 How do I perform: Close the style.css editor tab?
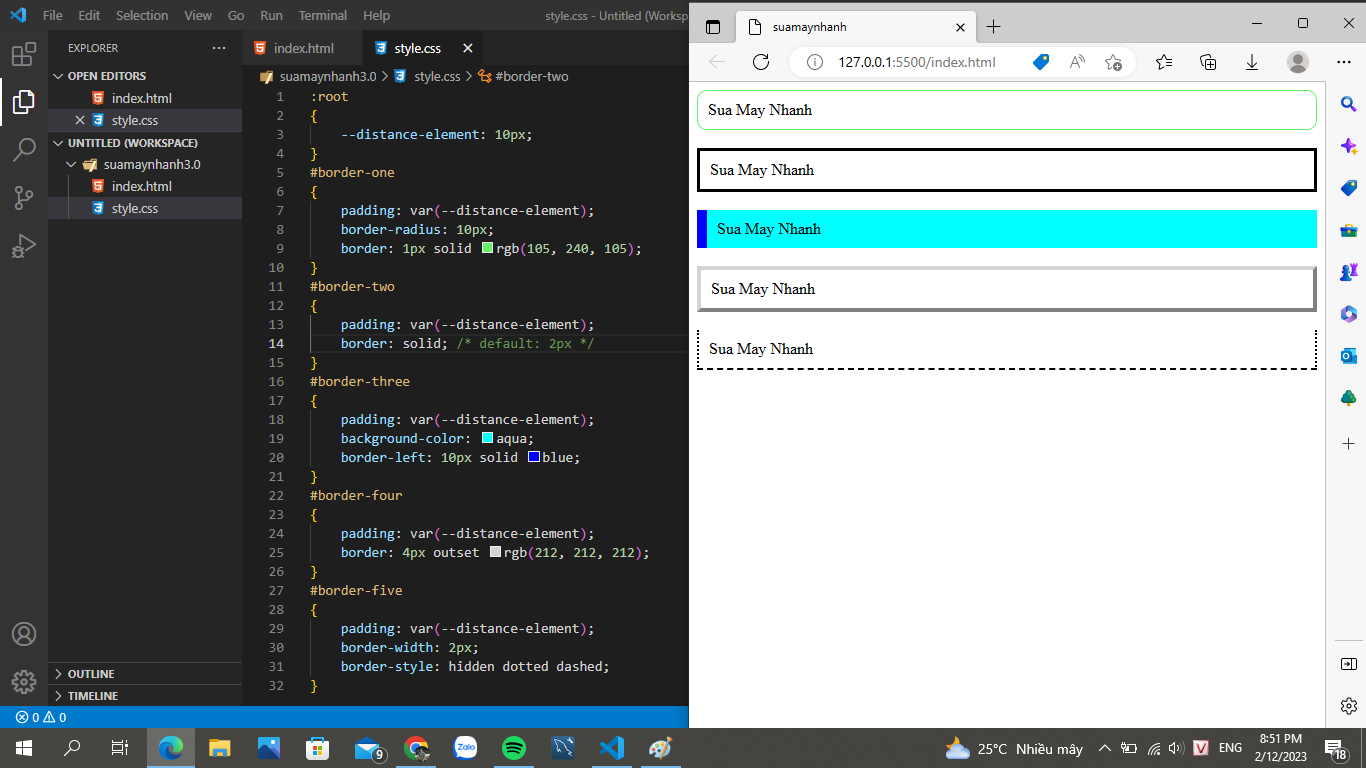[468, 48]
